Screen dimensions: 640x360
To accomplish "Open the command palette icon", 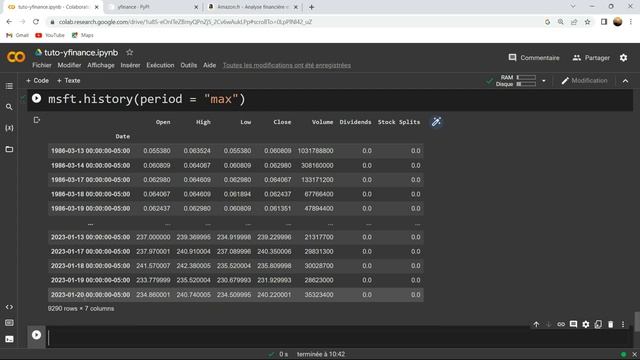I will tap(9, 323).
